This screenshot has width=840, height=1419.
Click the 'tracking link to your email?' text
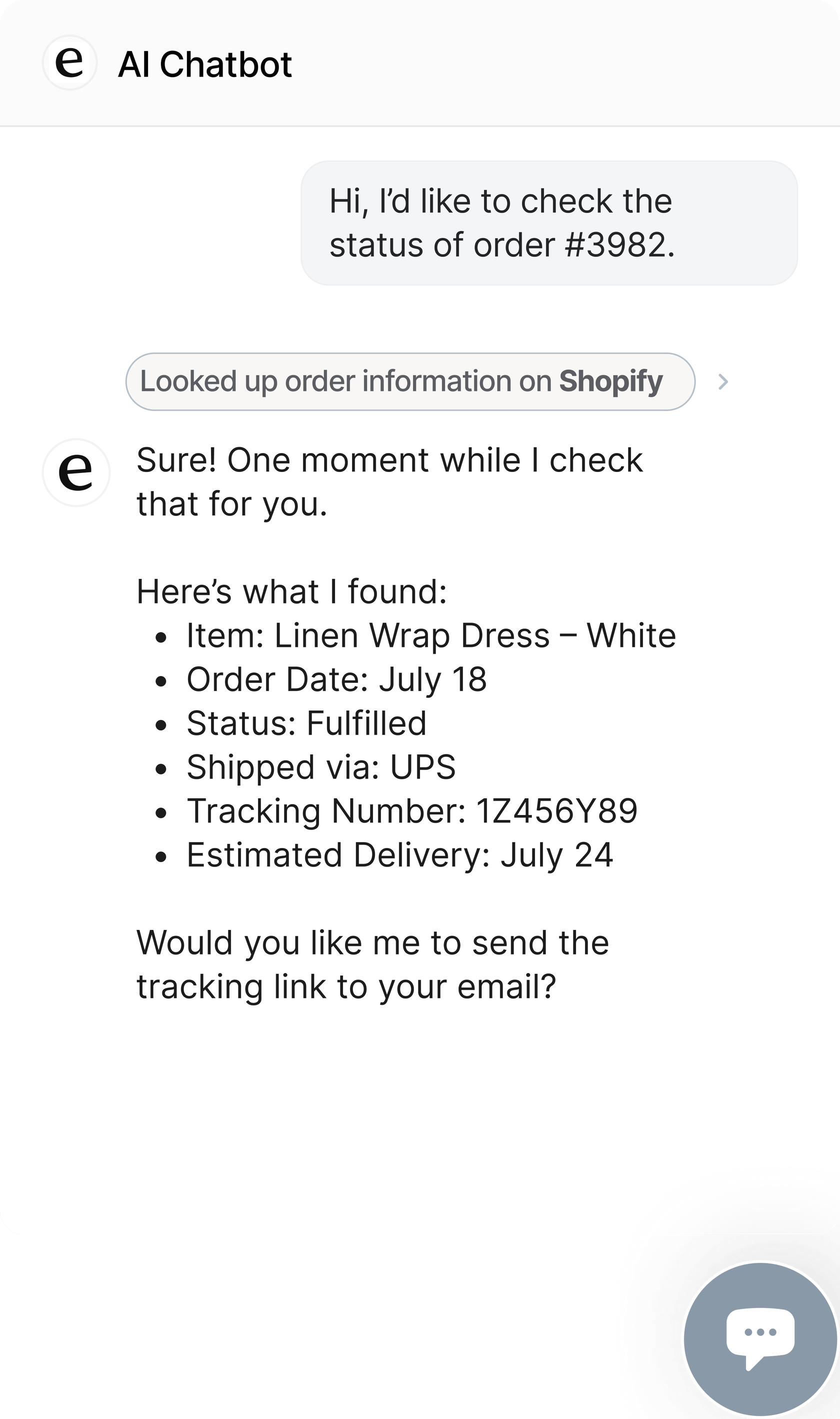click(346, 987)
